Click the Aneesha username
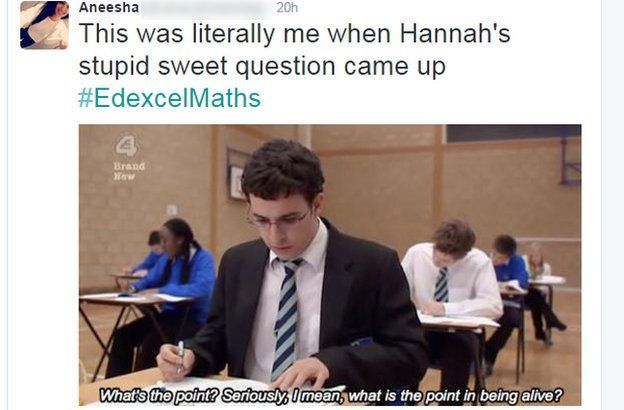The width and height of the screenshot is (624, 410). (x=109, y=7)
